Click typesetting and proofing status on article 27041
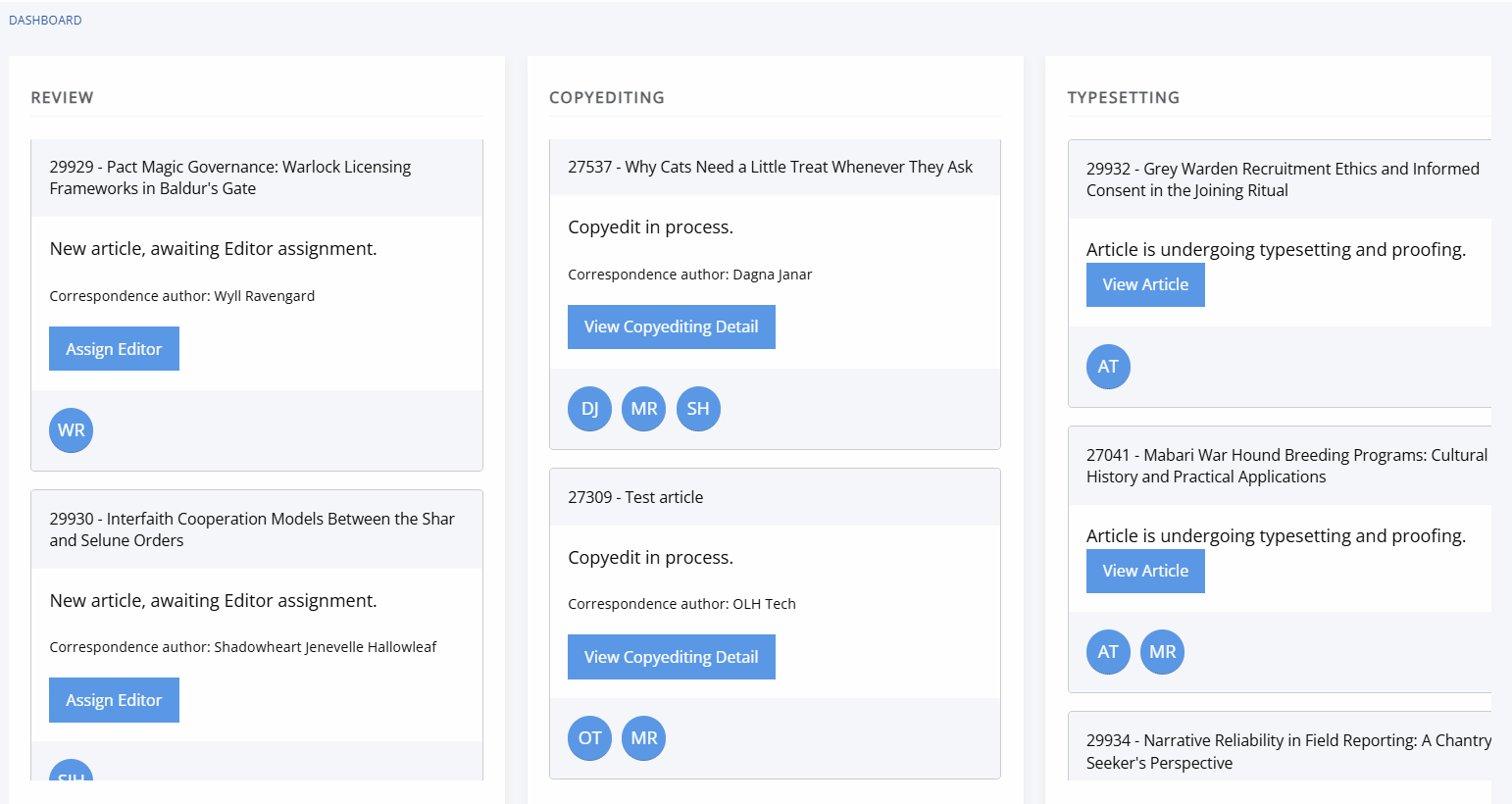Viewport: 1512px width, 804px height. coord(1277,536)
